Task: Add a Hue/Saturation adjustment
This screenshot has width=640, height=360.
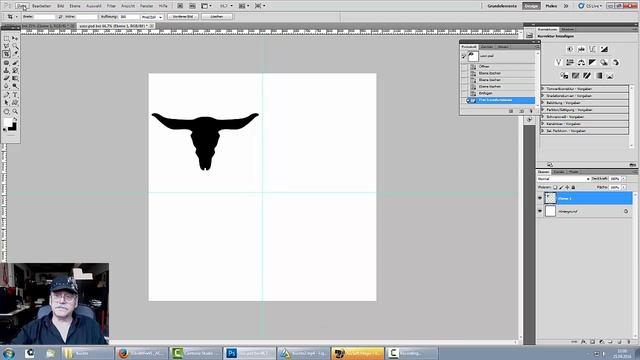Action: tap(570, 62)
